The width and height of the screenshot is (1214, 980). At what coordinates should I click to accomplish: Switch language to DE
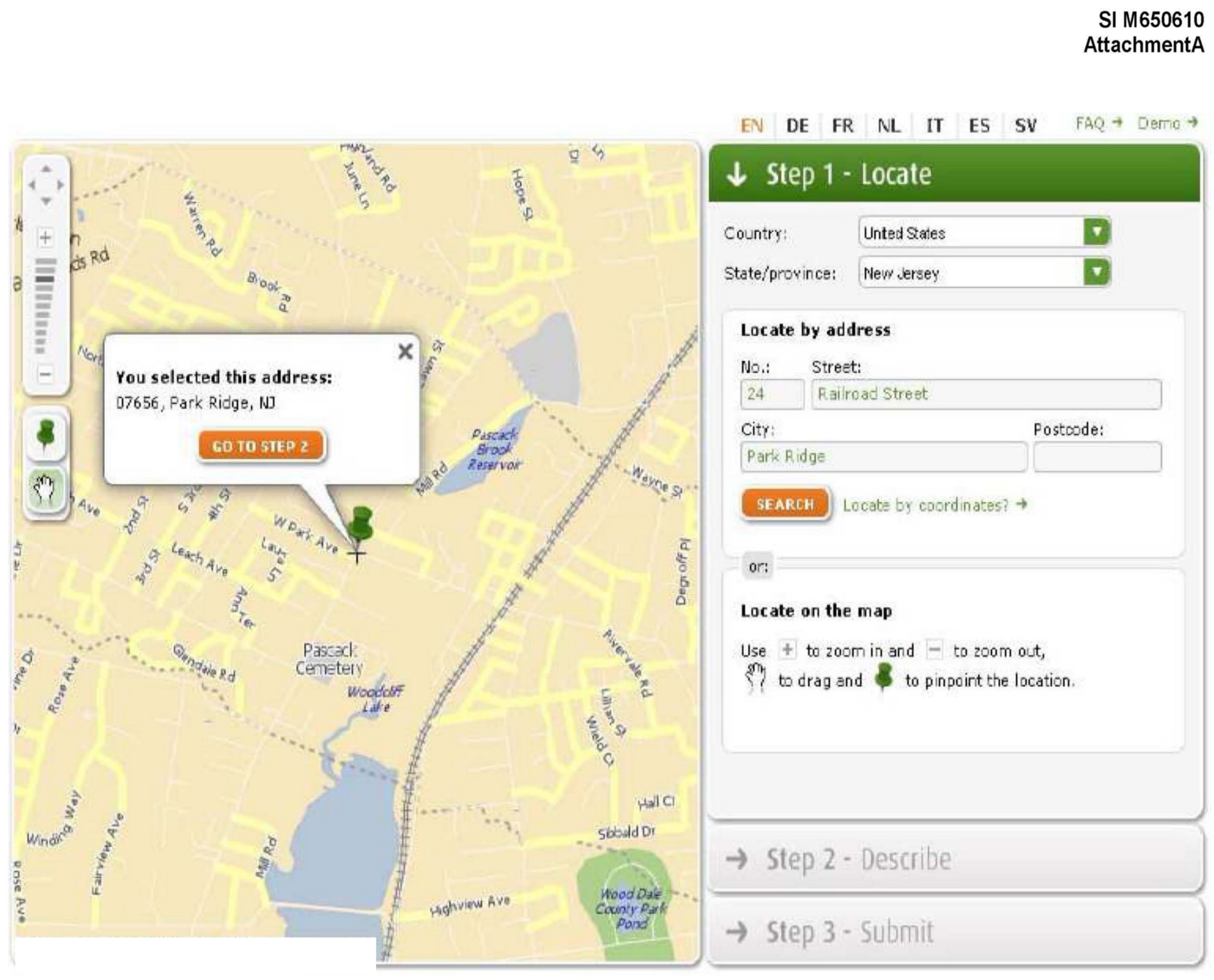pos(797,125)
